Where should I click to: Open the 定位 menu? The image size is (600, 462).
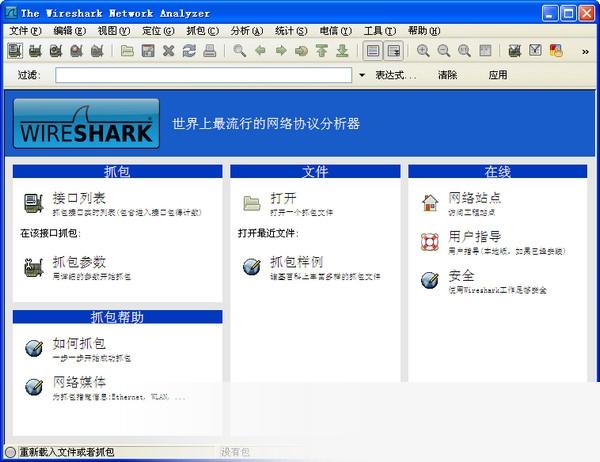point(158,31)
